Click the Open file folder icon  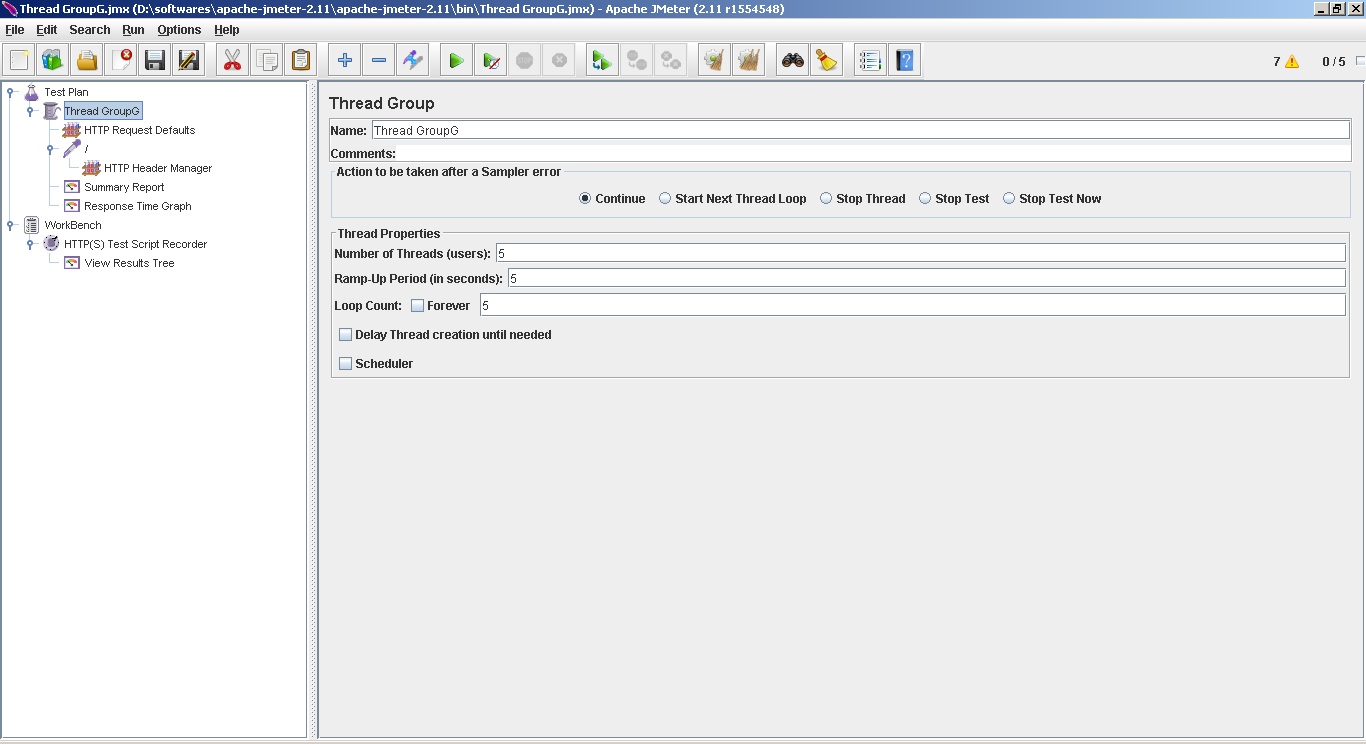(x=87, y=60)
